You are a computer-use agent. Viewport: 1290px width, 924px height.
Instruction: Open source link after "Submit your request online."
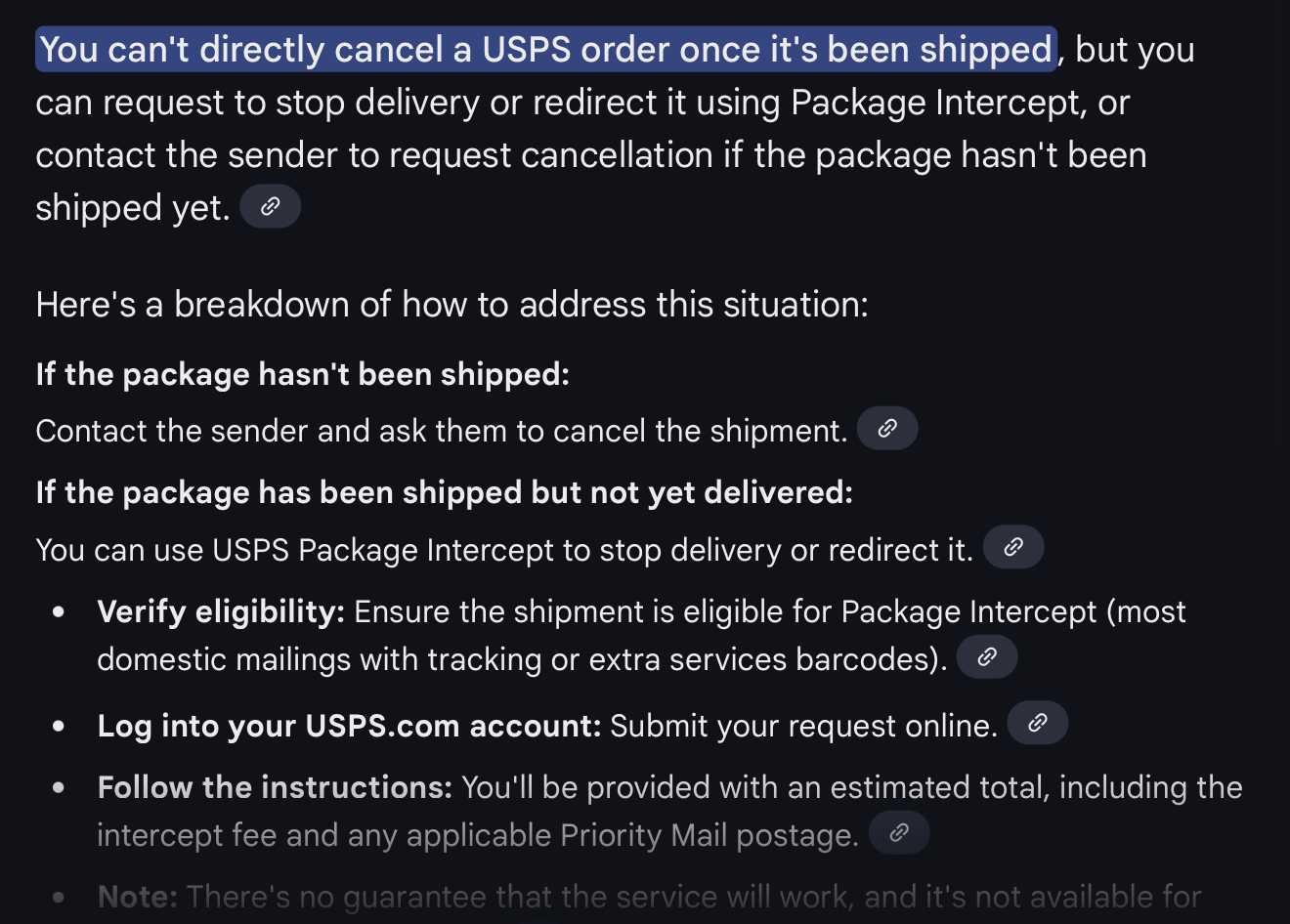[x=1038, y=723]
